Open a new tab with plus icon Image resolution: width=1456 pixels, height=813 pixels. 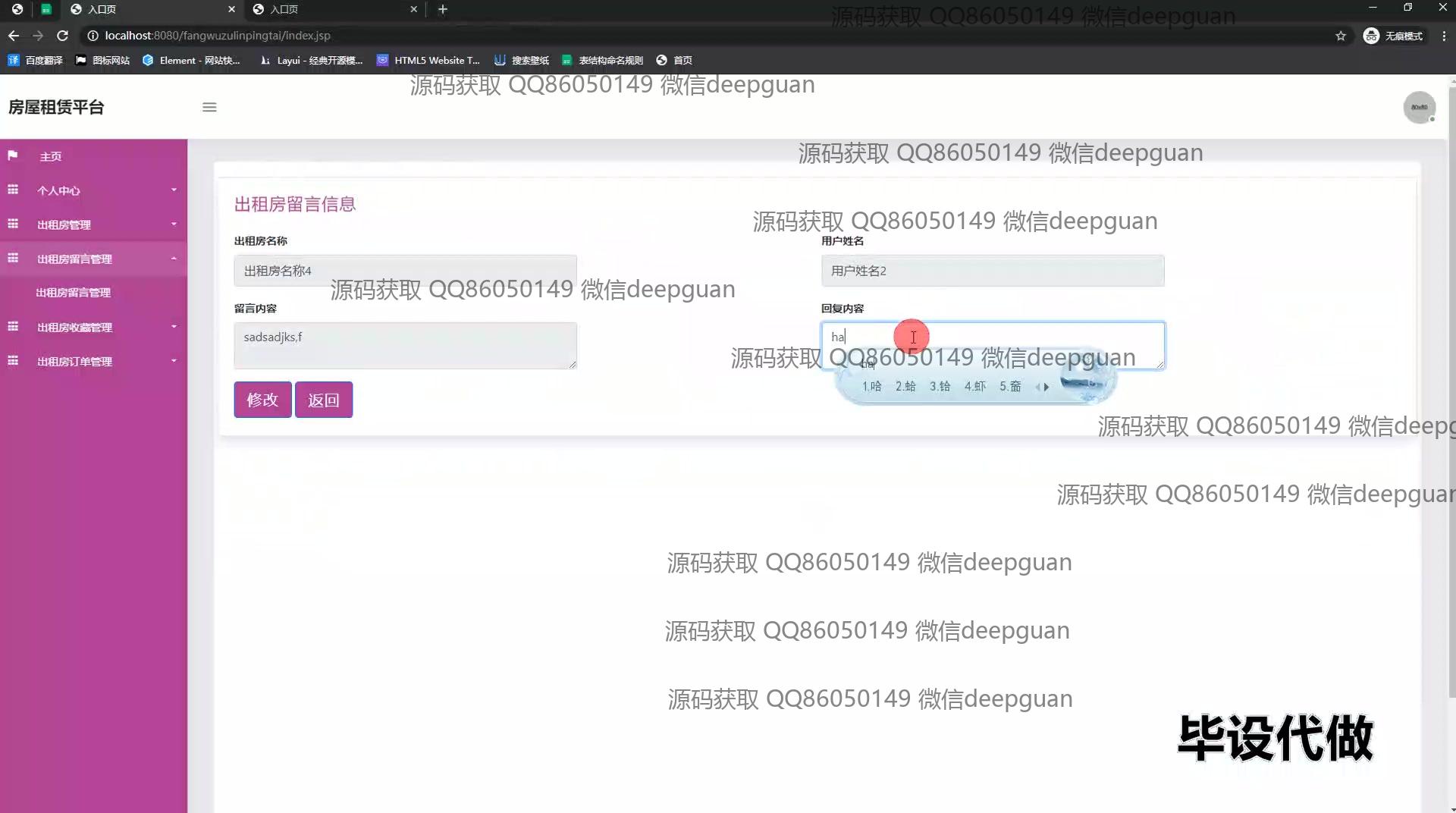[443, 9]
